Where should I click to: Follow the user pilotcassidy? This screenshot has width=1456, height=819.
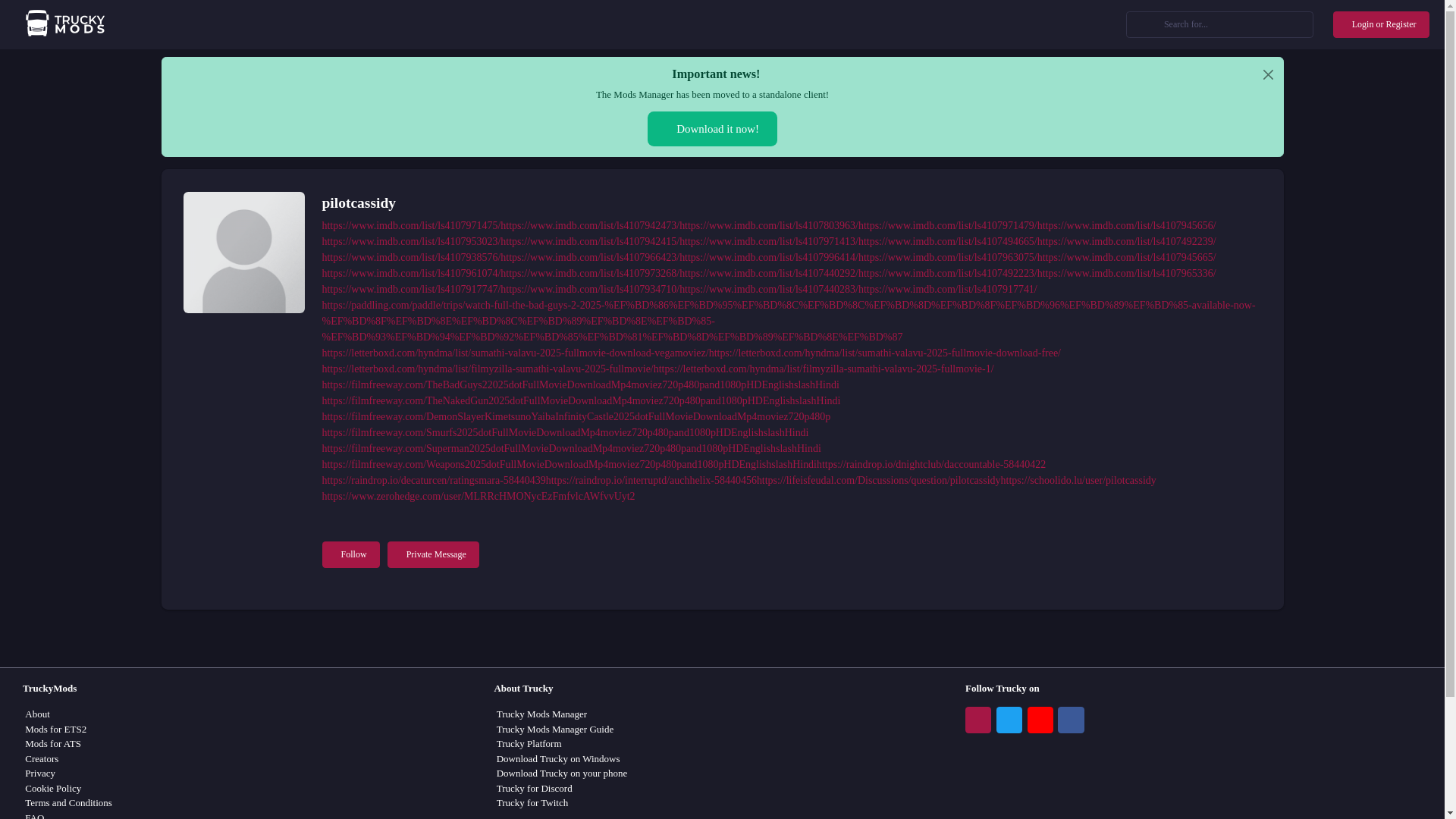click(x=350, y=554)
